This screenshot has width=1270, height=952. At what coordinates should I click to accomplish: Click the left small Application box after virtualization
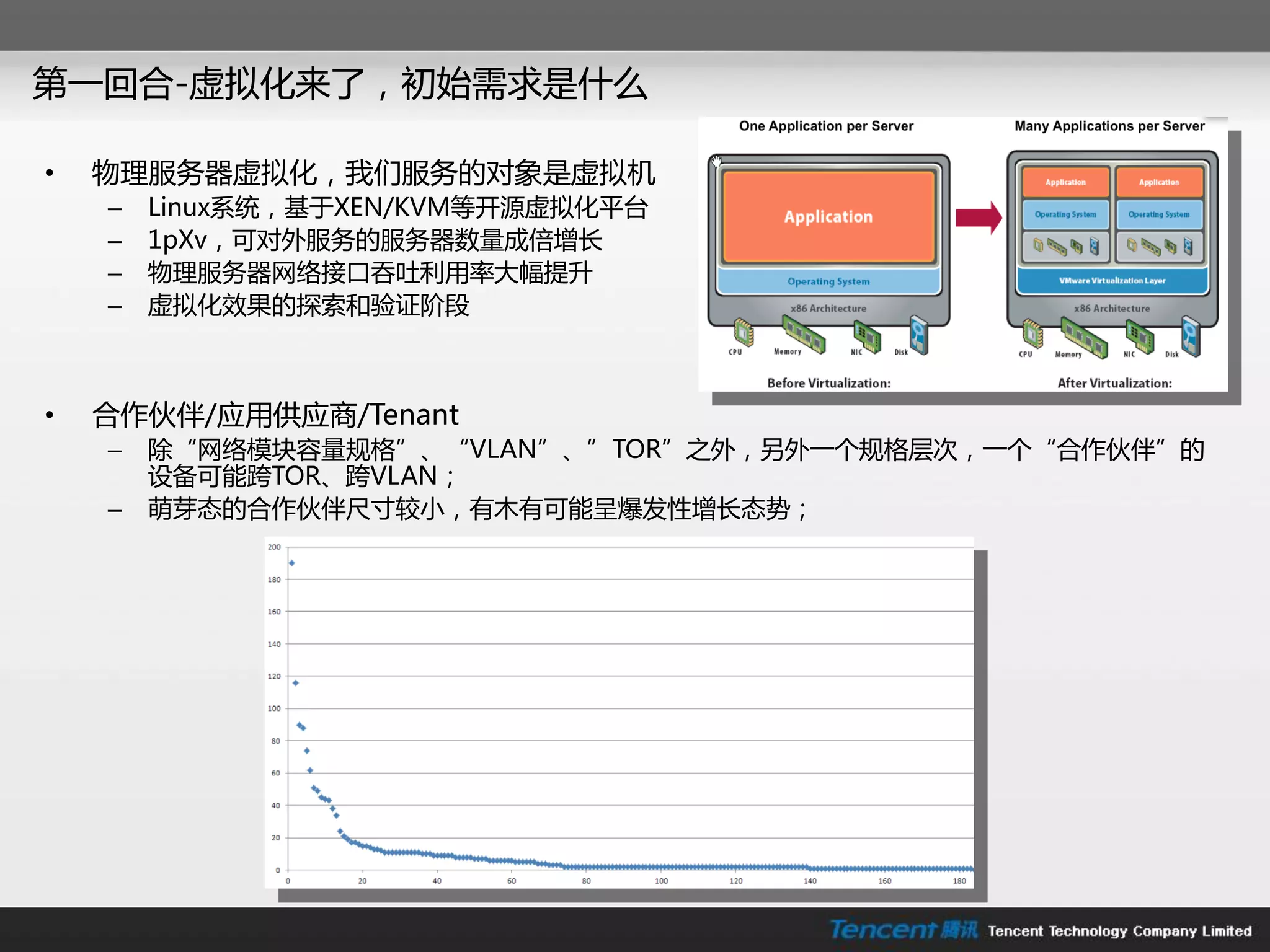pyautogui.click(x=1065, y=182)
